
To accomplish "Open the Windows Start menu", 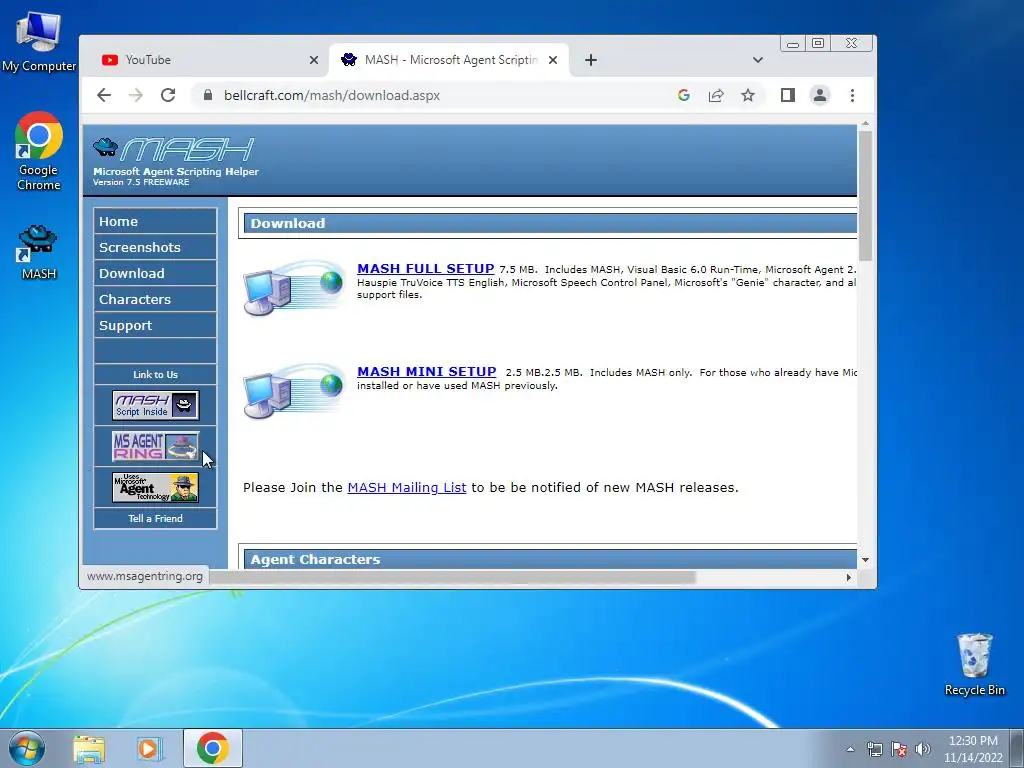I will coord(27,748).
